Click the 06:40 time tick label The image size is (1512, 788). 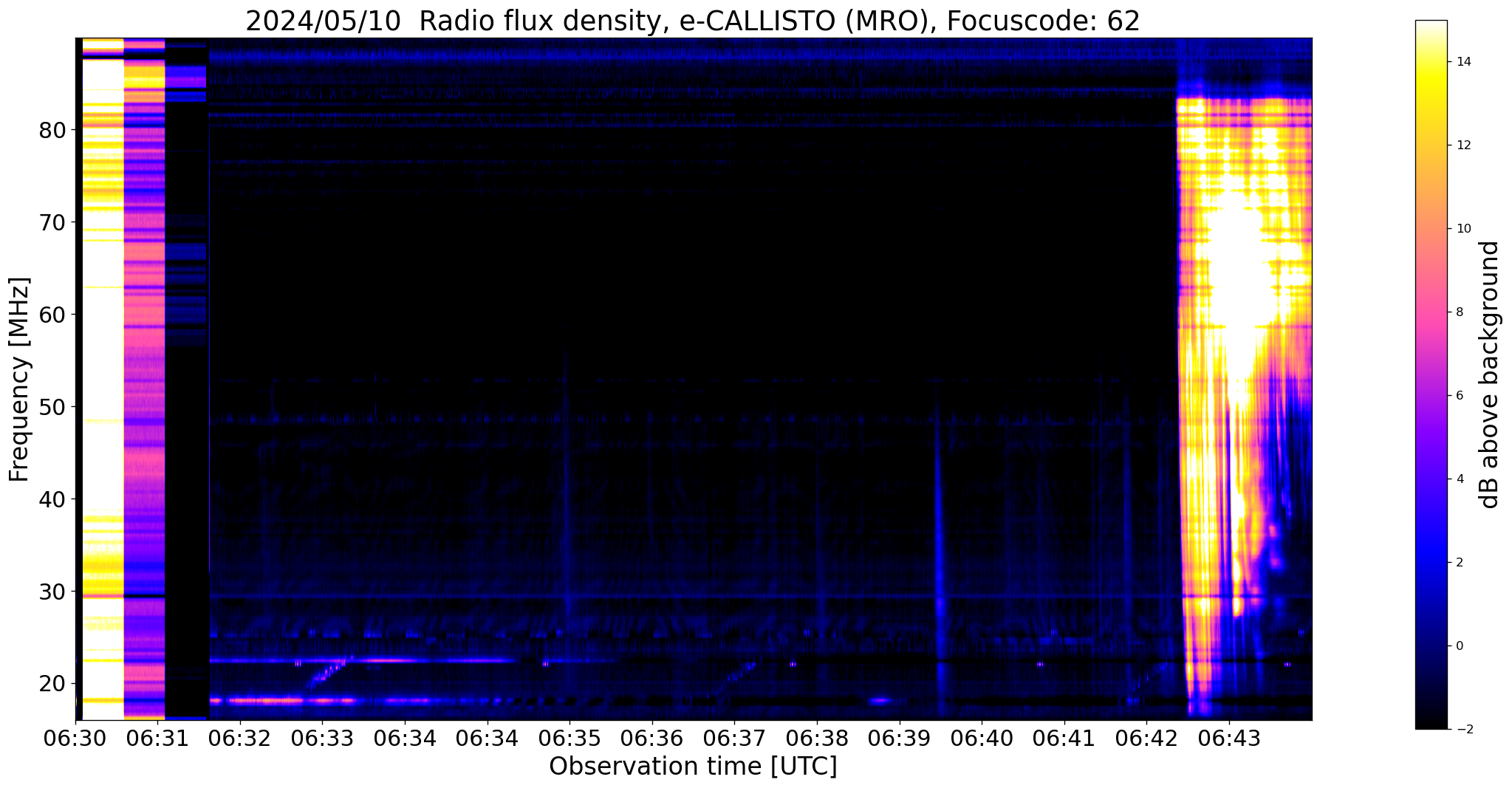pyautogui.click(x=982, y=739)
